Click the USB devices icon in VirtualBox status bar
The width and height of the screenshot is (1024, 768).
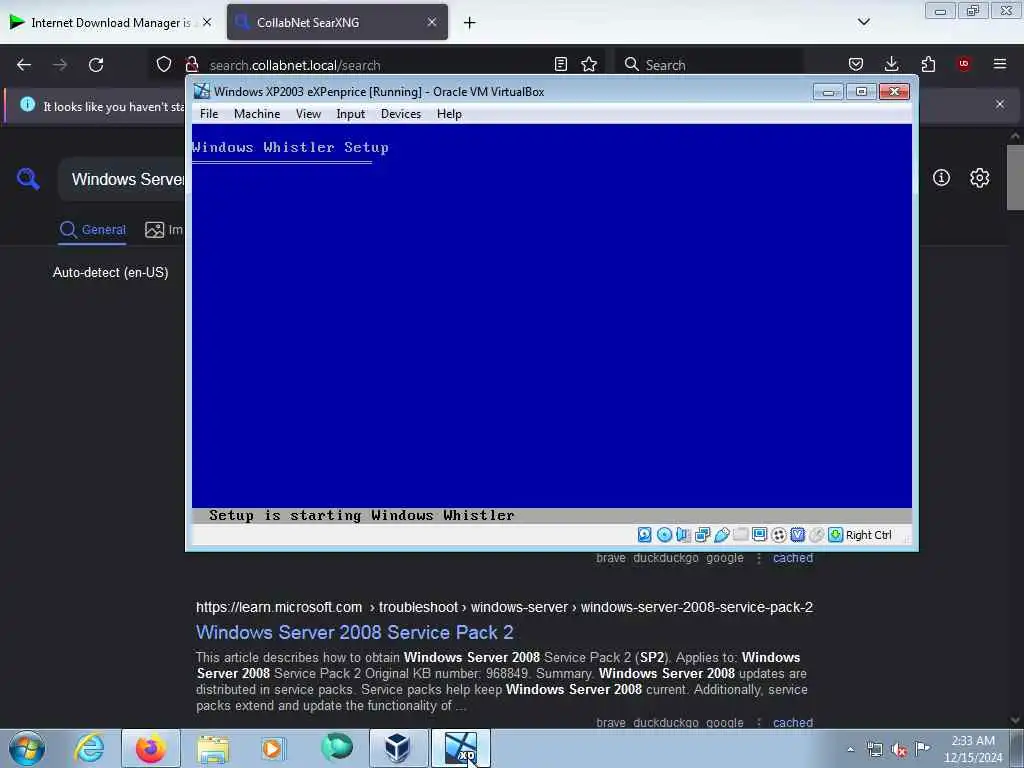(x=722, y=535)
